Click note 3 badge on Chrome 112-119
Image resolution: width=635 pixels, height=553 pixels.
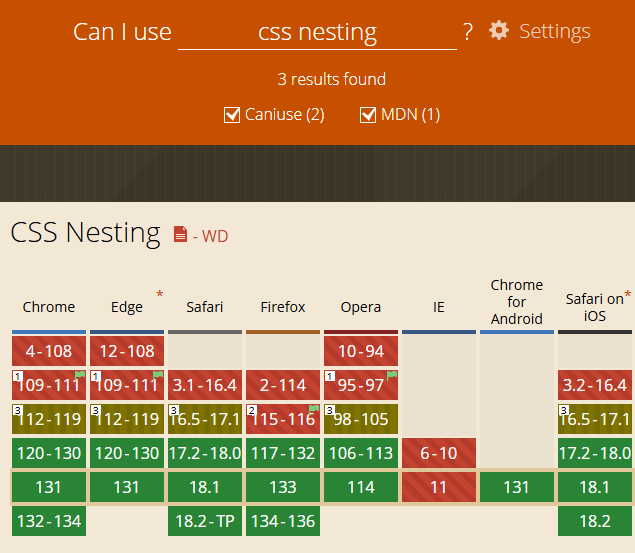(x=17, y=410)
